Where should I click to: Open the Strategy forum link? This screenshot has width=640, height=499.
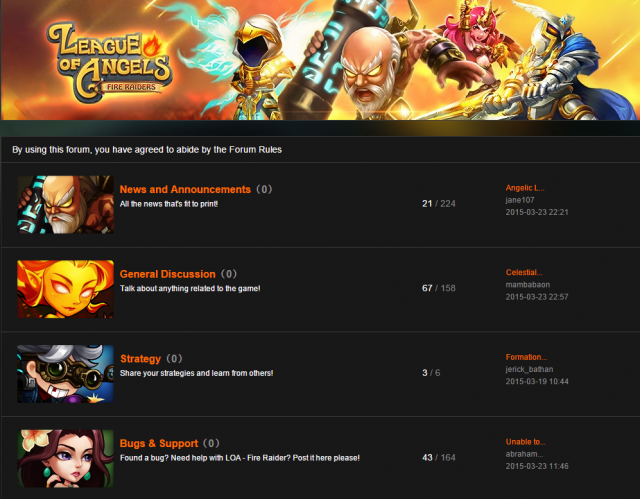pos(140,359)
